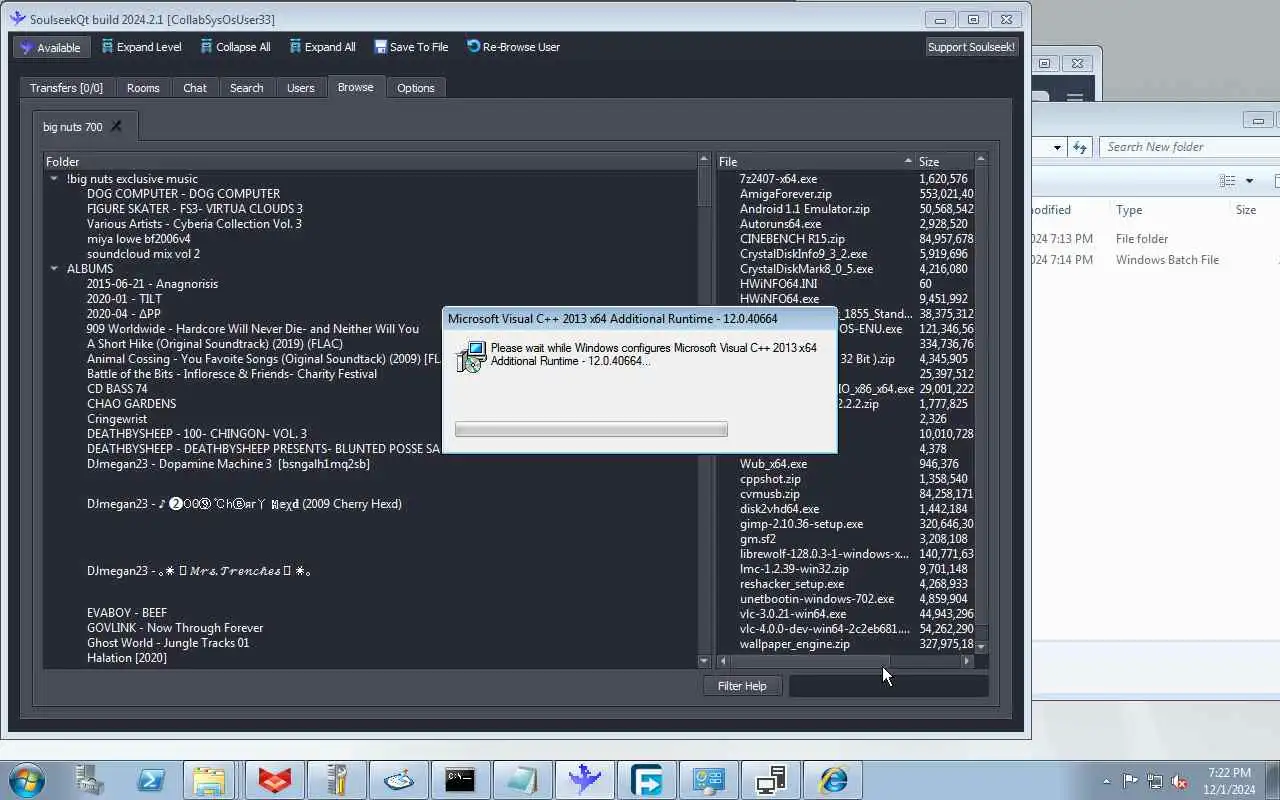This screenshot has height=800, width=1280.
Task: Click the Command Prompt taskbar icon
Action: 461,780
